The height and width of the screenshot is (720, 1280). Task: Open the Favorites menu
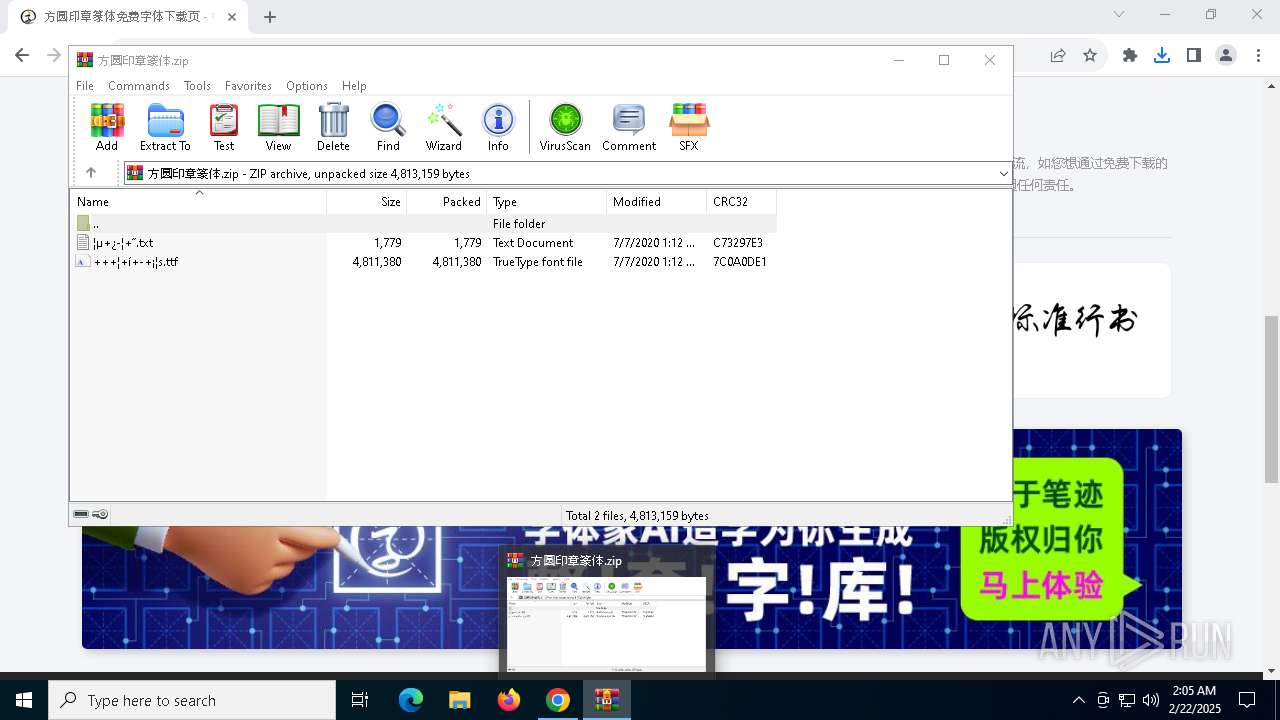coord(248,86)
